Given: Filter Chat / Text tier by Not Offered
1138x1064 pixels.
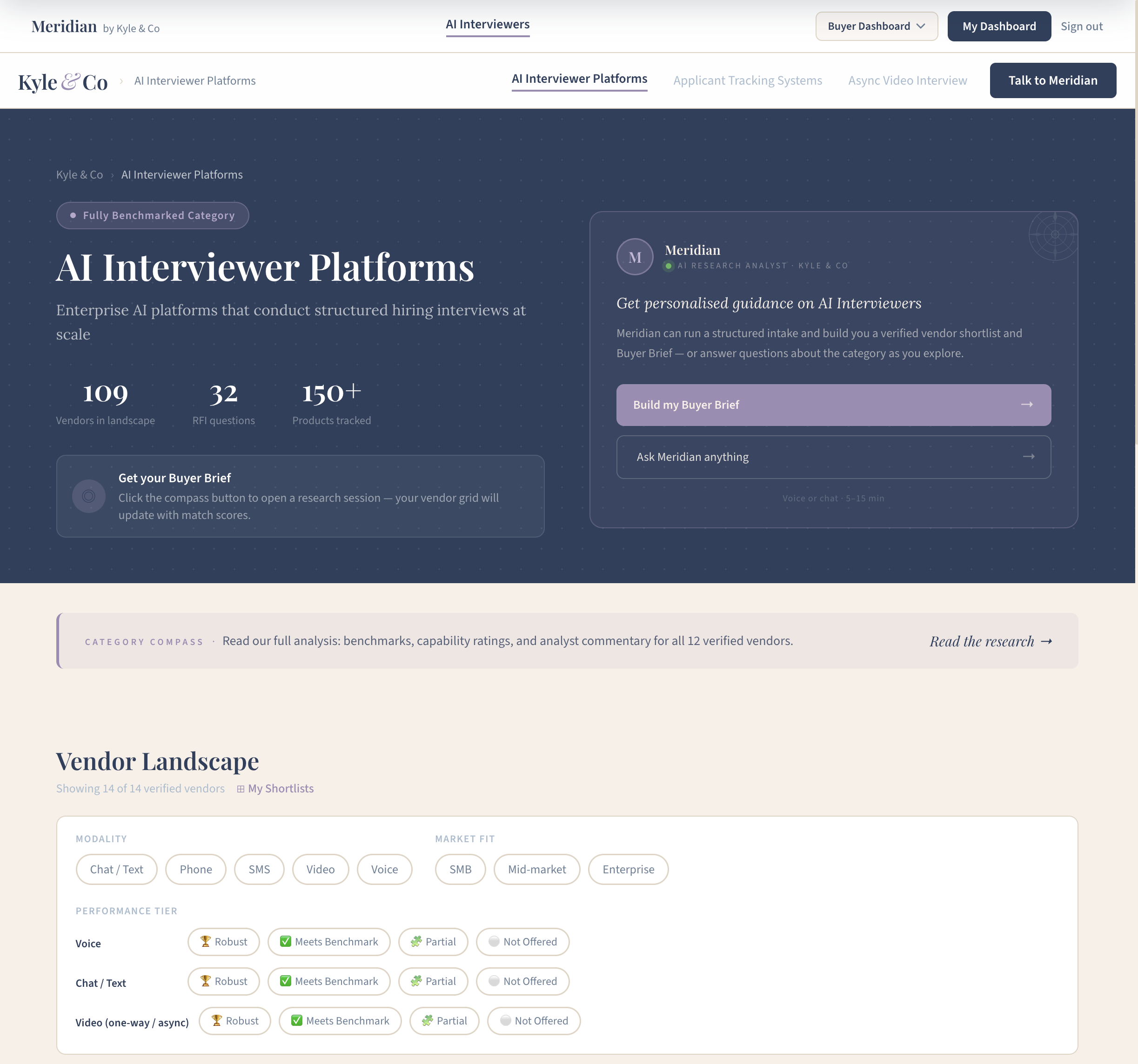Looking at the screenshot, I should click(522, 981).
